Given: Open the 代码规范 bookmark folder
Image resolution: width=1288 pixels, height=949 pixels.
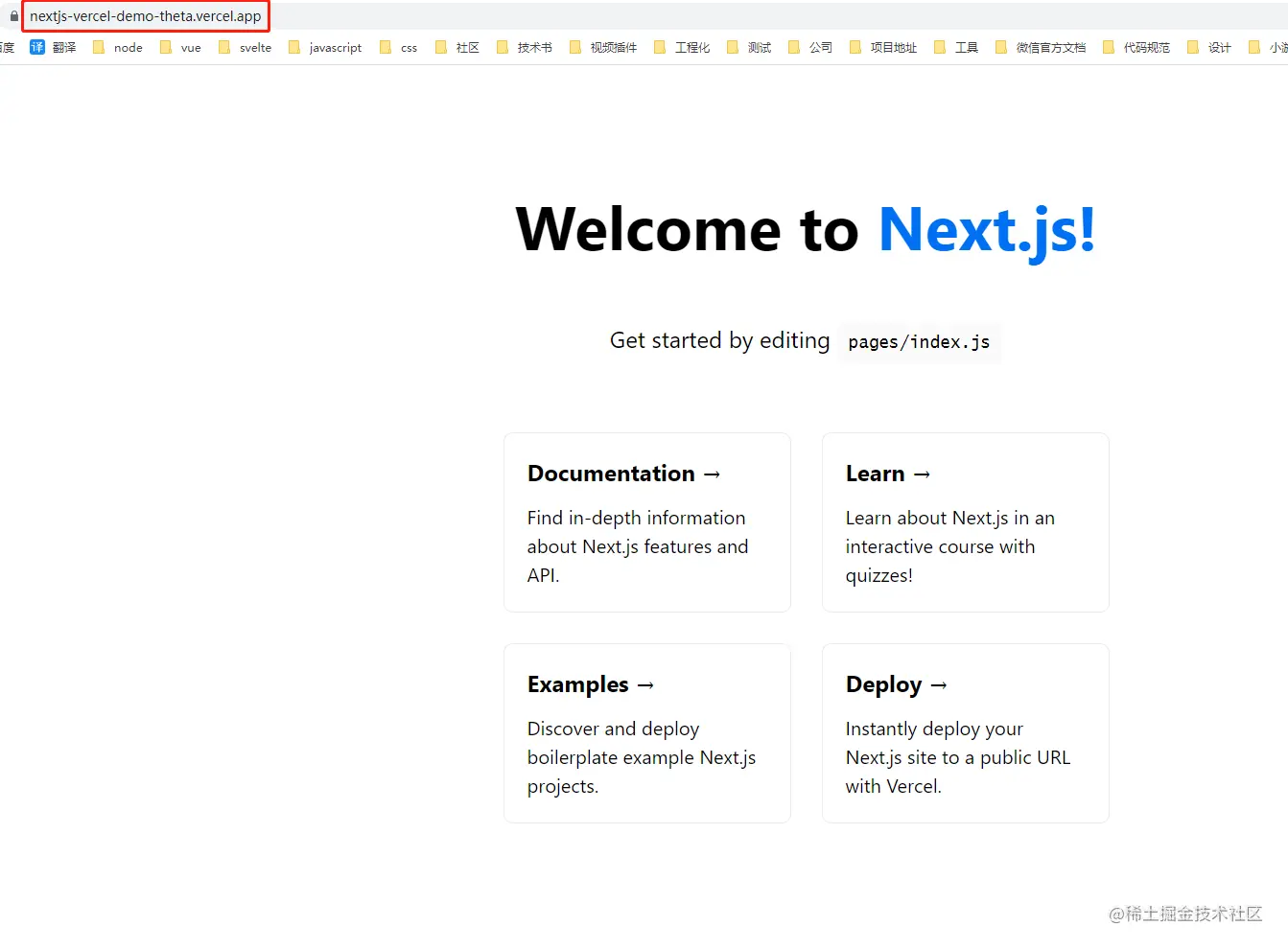Looking at the screenshot, I should coord(1136,47).
